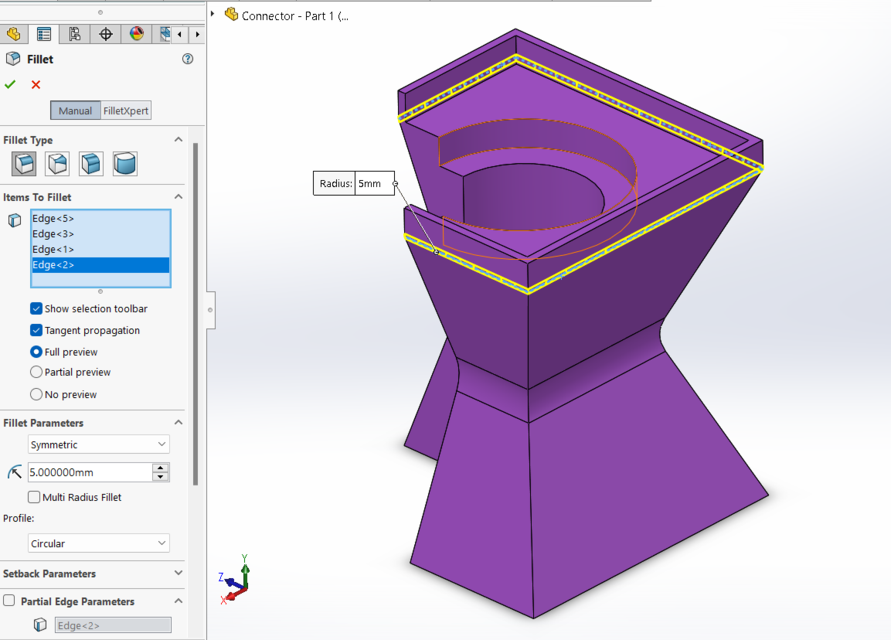Screen dimensions: 891x640
Task: Switch to the FilletXpert tab
Action: [124, 110]
